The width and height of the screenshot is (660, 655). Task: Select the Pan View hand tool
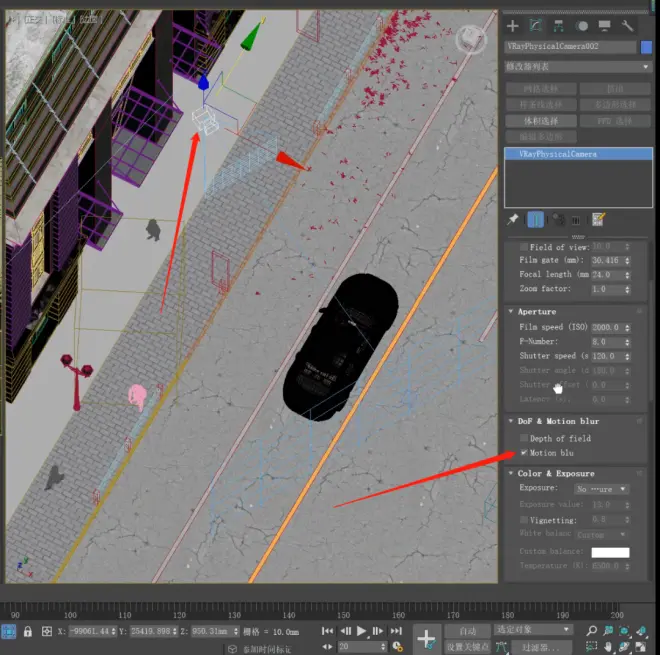pos(608,647)
